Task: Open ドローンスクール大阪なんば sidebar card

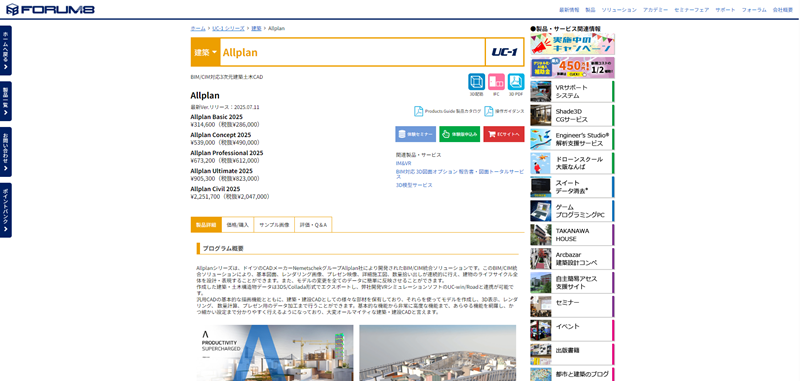Action: 572,163
